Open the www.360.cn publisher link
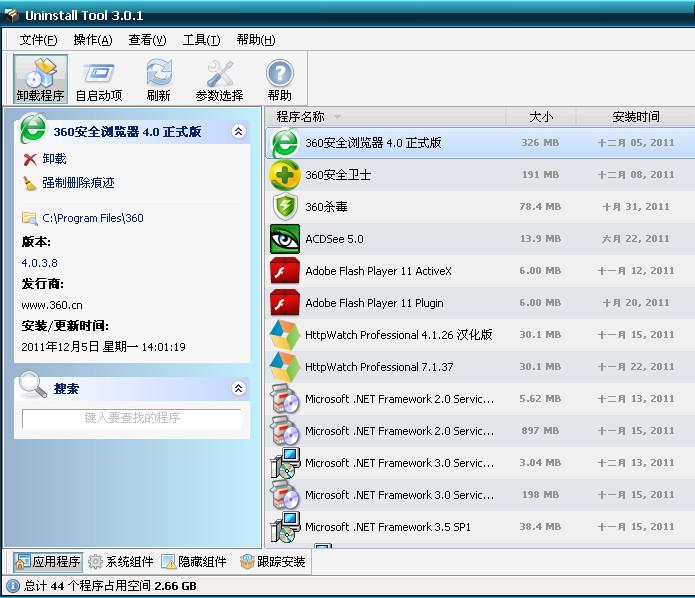The image size is (695, 598). pos(52,305)
